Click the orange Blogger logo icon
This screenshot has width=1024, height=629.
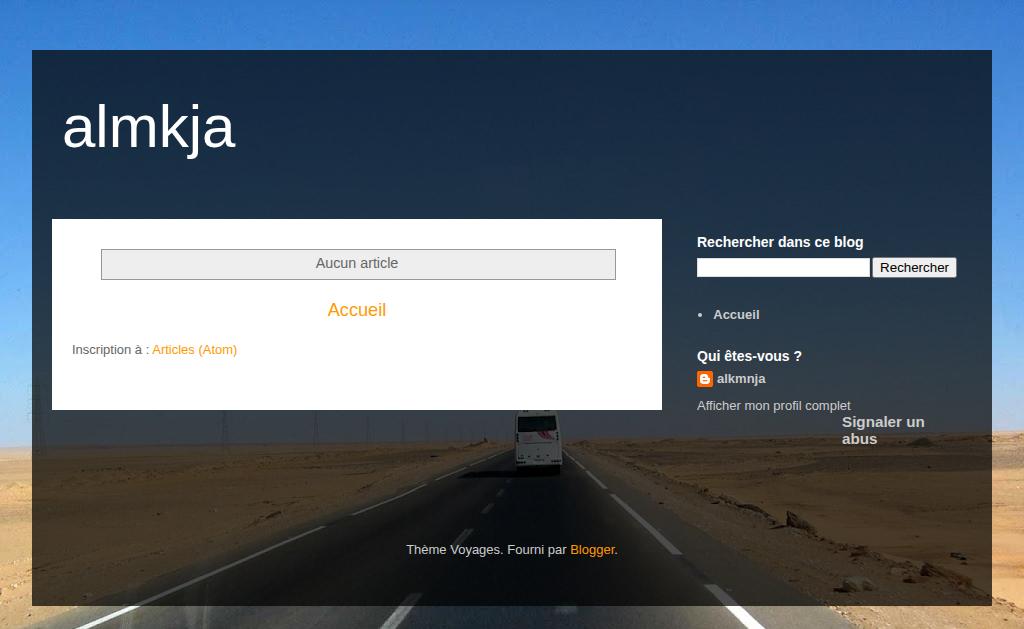coord(705,379)
